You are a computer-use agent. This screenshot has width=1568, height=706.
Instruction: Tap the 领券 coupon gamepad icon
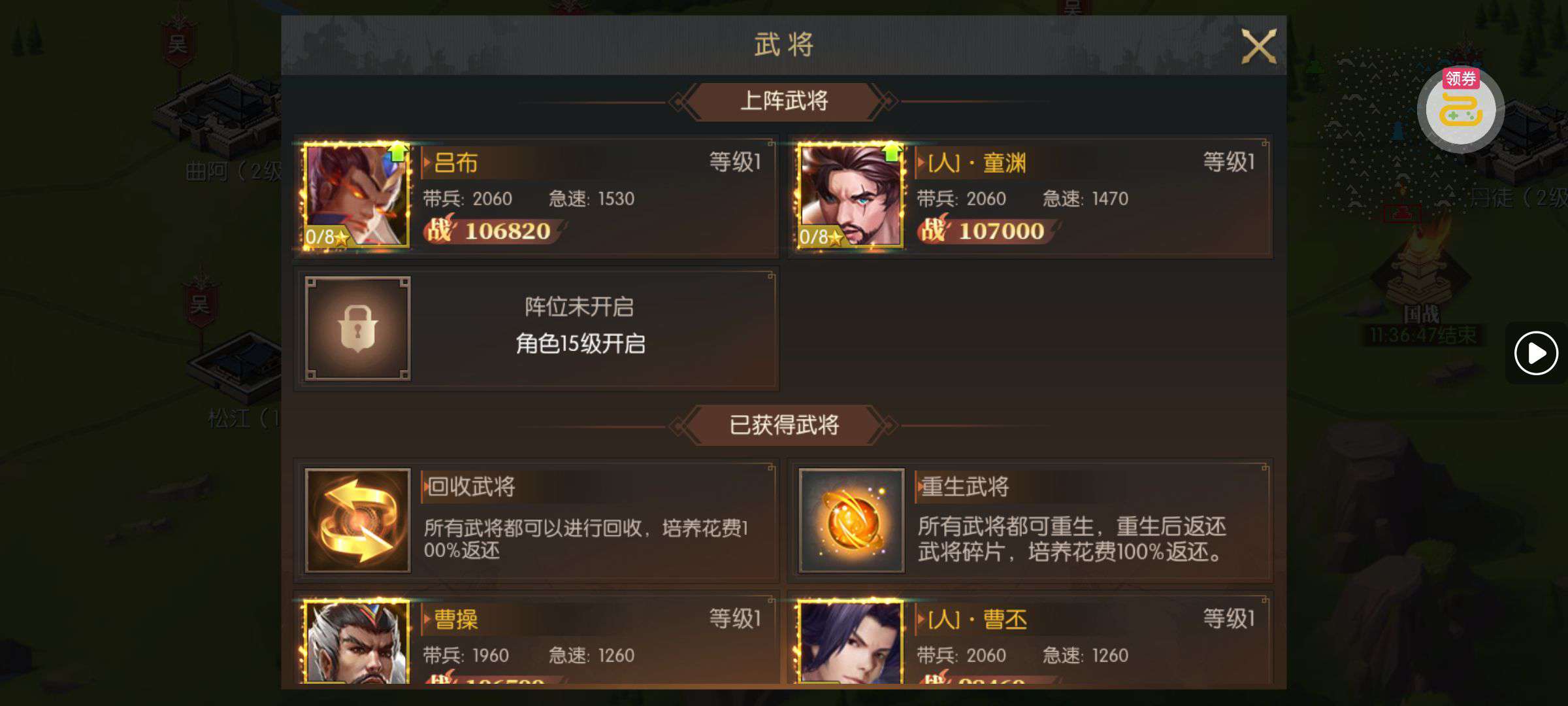[1461, 109]
